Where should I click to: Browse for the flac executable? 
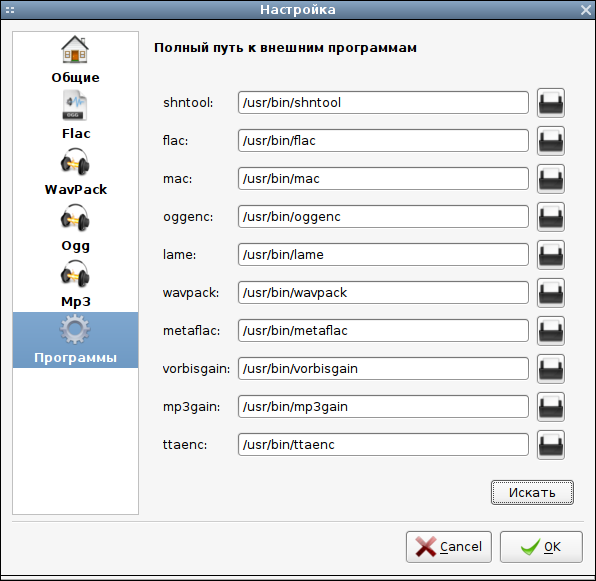click(551, 141)
